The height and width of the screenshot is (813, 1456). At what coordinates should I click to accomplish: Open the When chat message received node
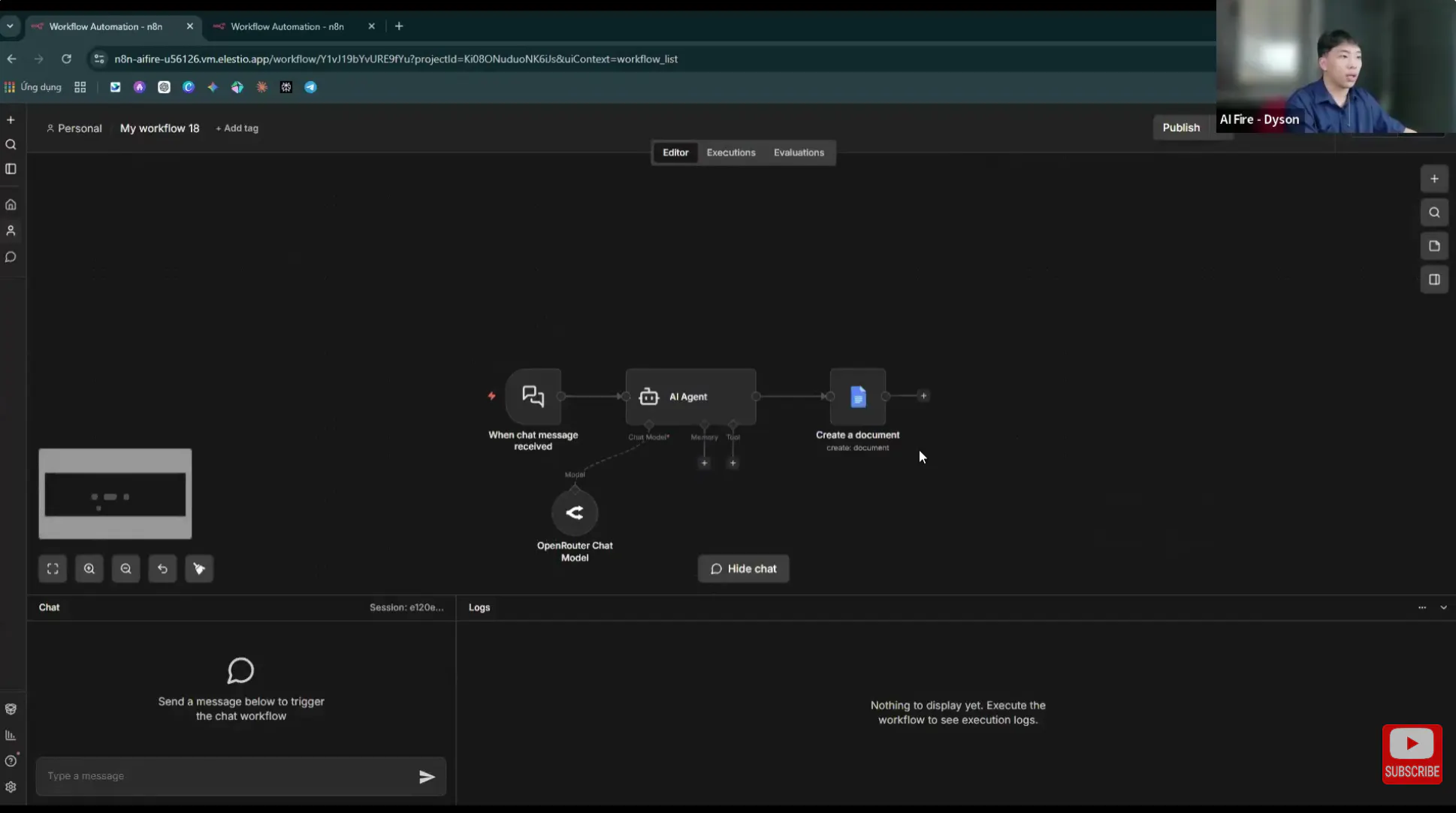pyautogui.click(x=533, y=396)
